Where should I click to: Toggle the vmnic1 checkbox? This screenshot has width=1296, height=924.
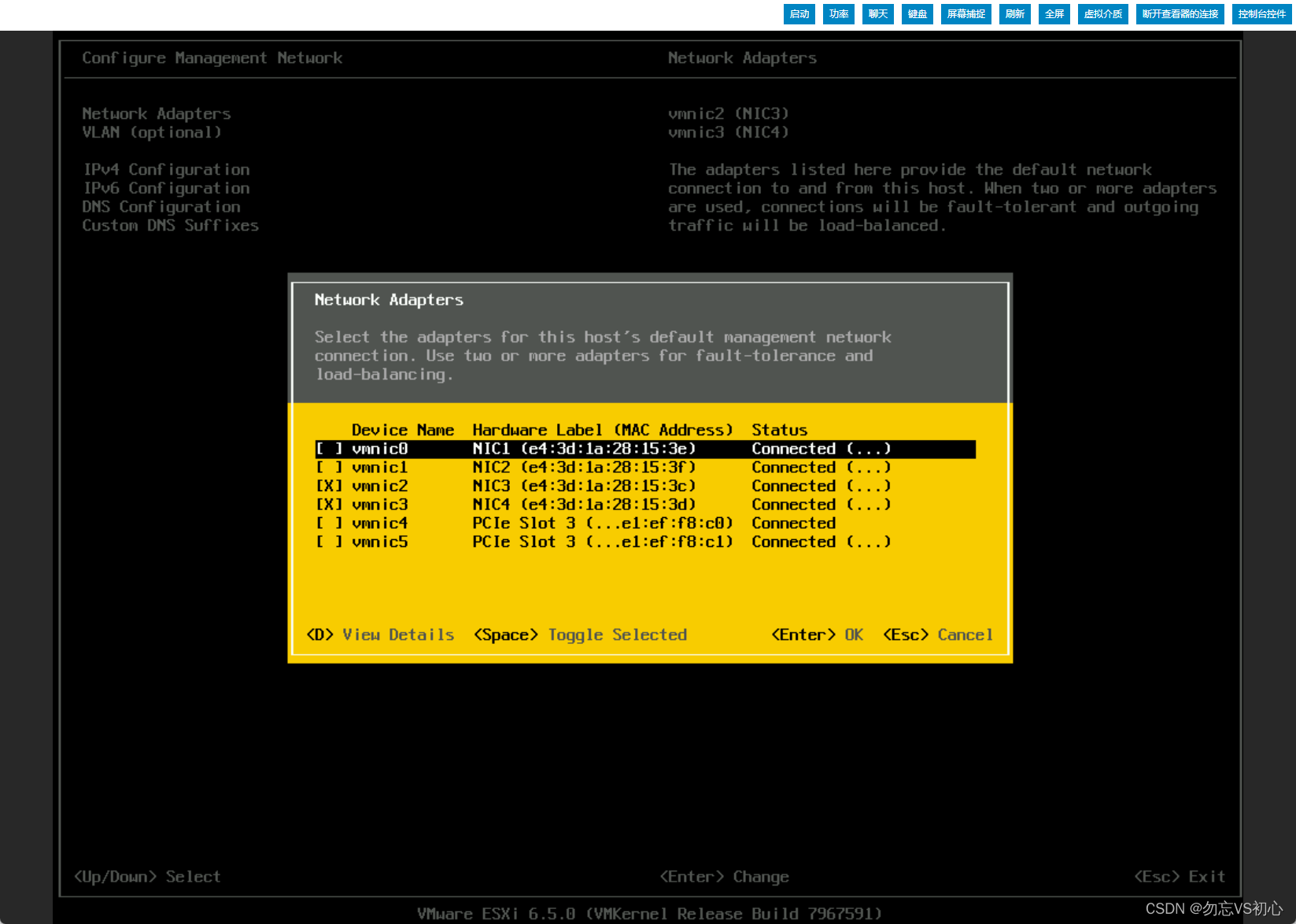coord(330,468)
